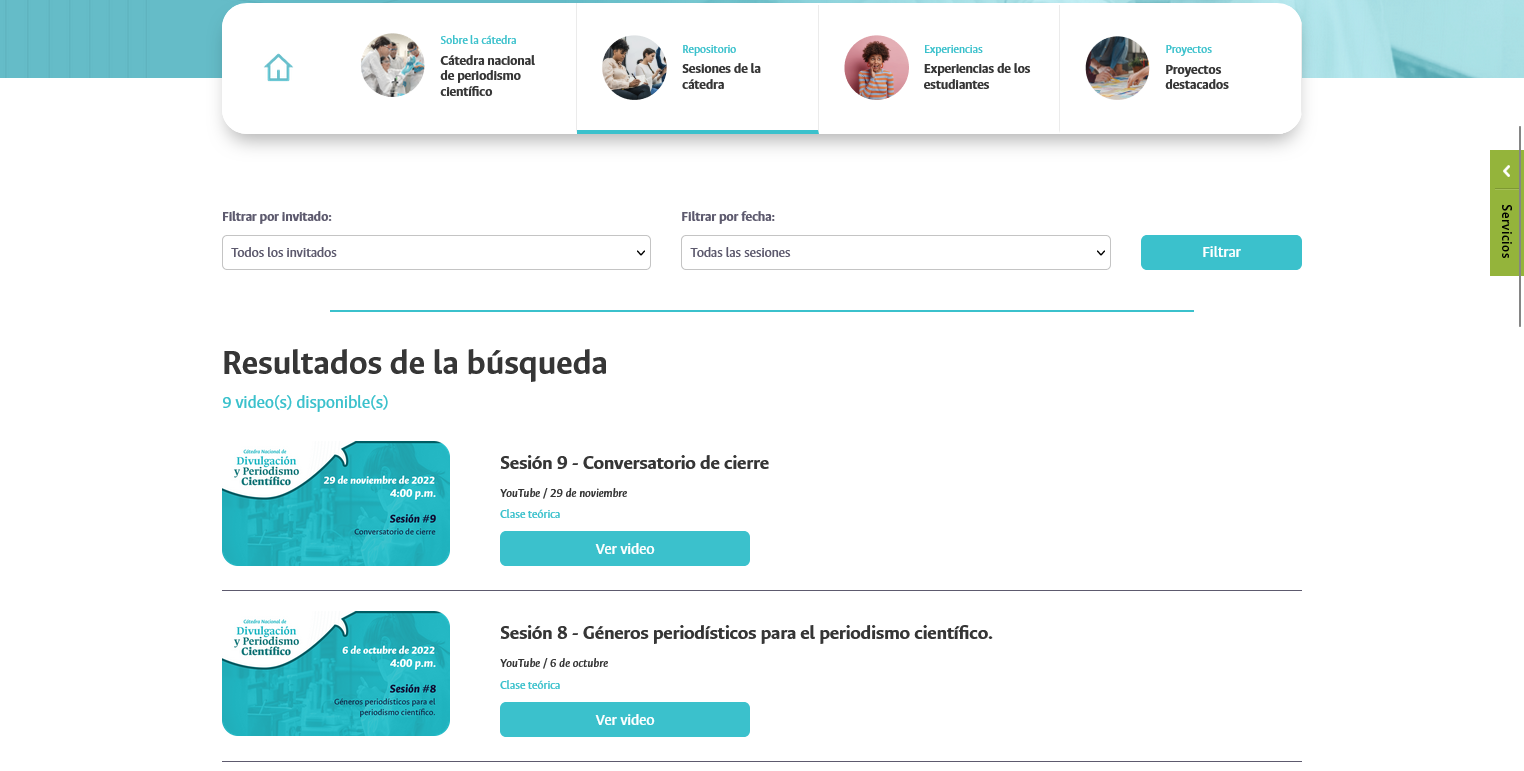Click the Proyectos destacados photo icon
The image size is (1524, 771).
pyautogui.click(x=1117, y=68)
